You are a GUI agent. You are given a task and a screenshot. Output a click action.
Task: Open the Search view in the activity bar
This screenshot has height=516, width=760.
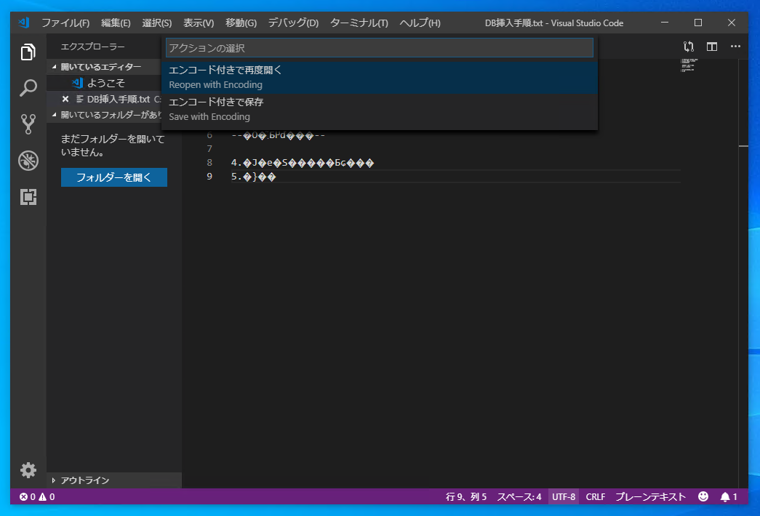(28, 88)
